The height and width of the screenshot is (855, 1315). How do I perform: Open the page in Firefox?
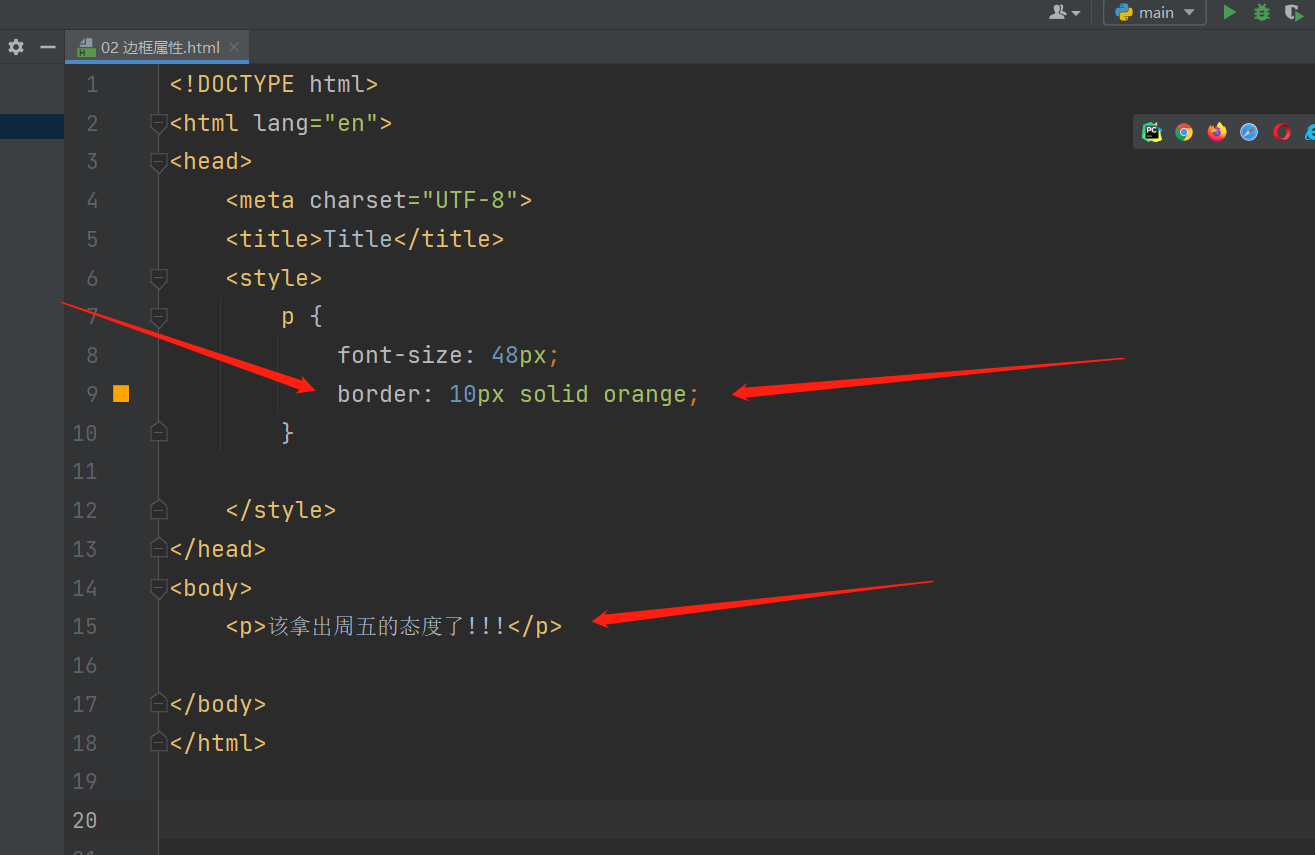point(1217,132)
